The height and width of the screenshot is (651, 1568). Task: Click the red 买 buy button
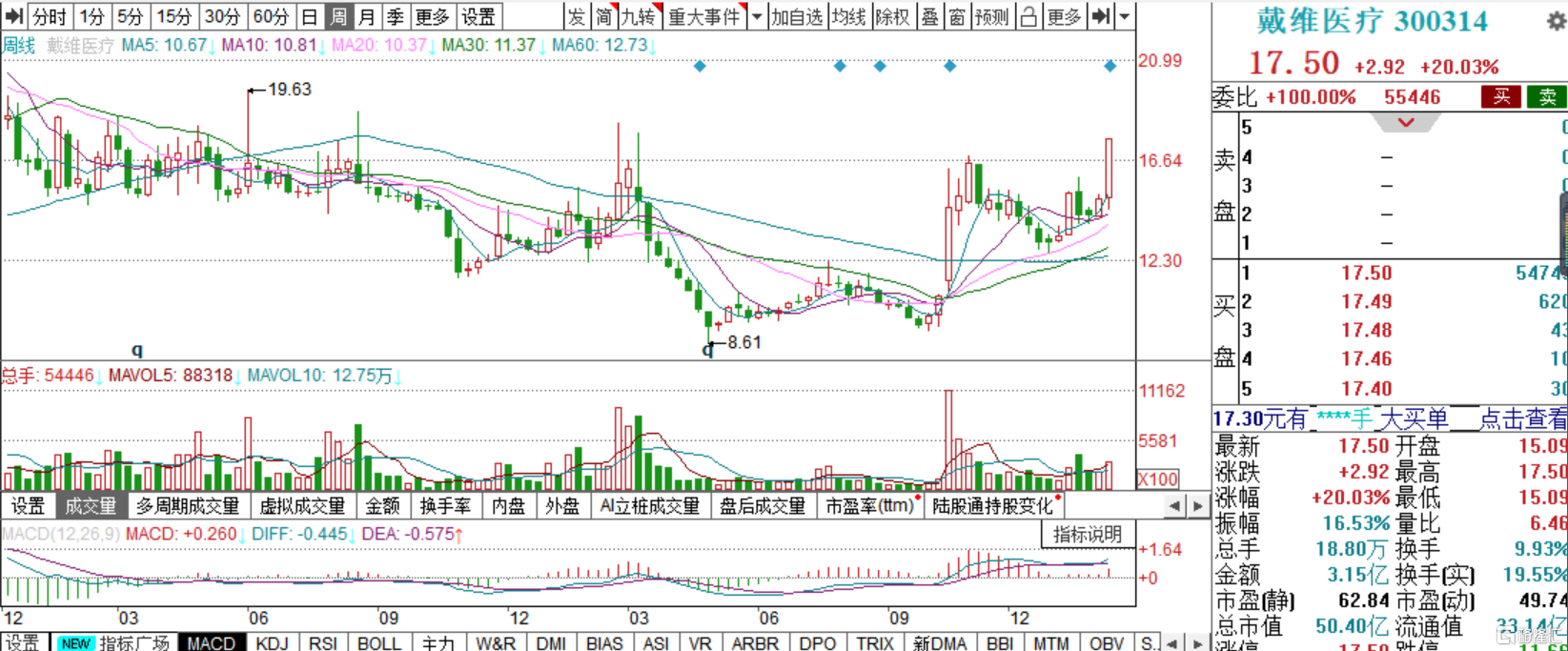pos(1501,96)
